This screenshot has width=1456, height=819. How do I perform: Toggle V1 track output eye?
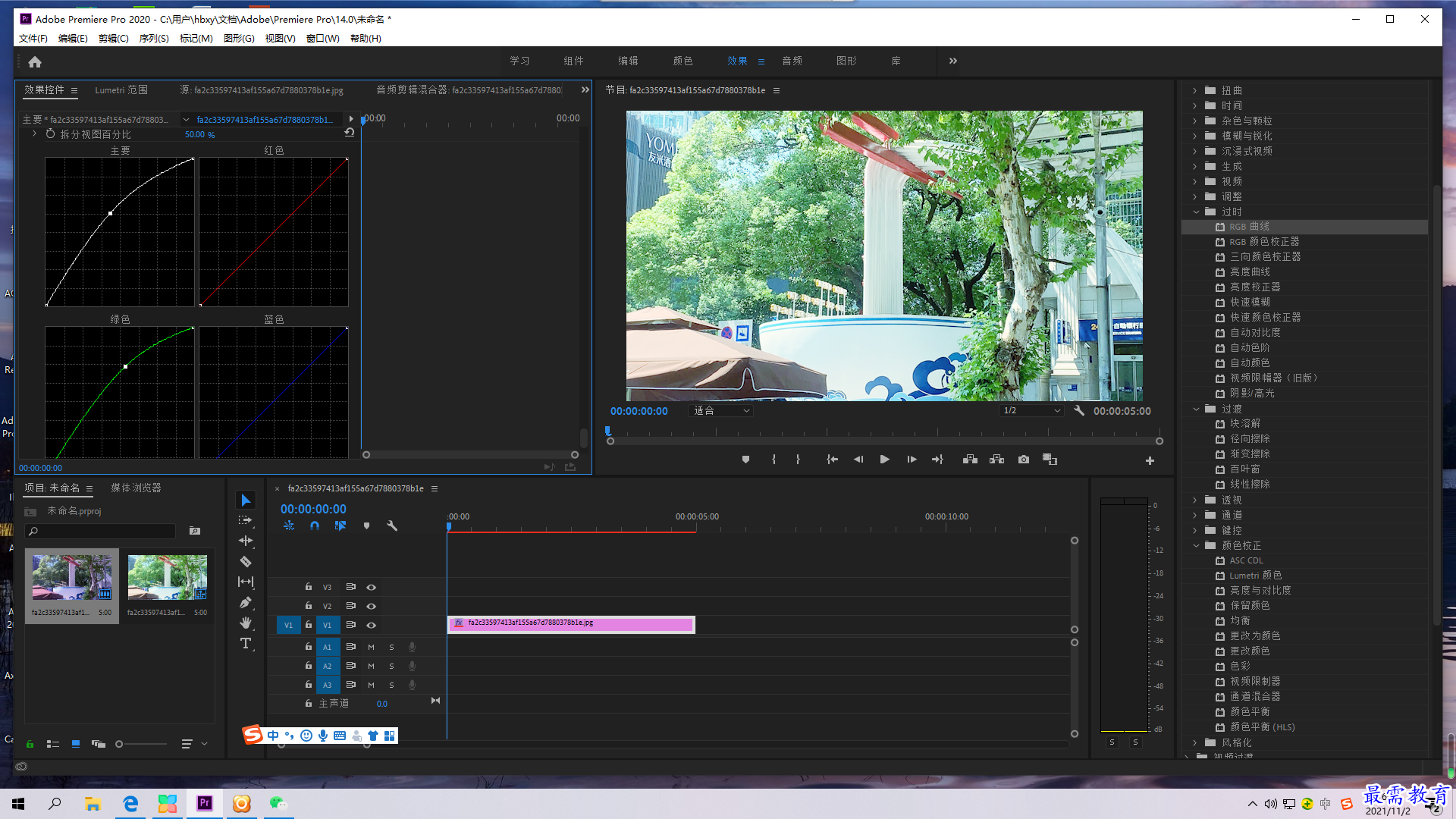(x=372, y=625)
